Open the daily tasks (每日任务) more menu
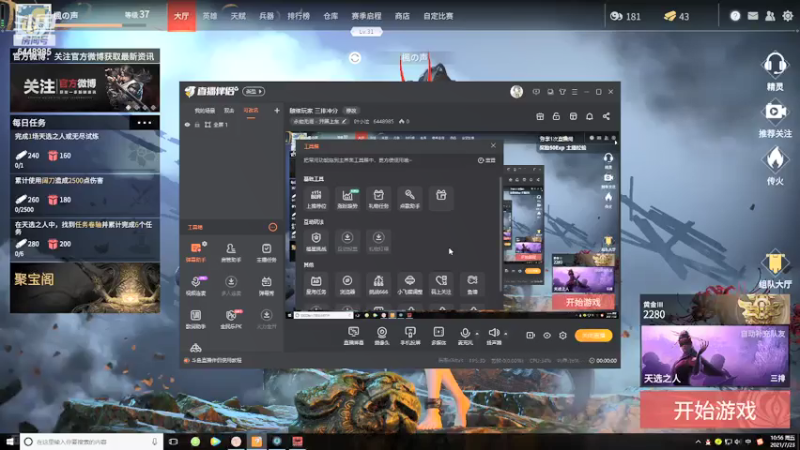The image size is (800, 450). [144, 122]
